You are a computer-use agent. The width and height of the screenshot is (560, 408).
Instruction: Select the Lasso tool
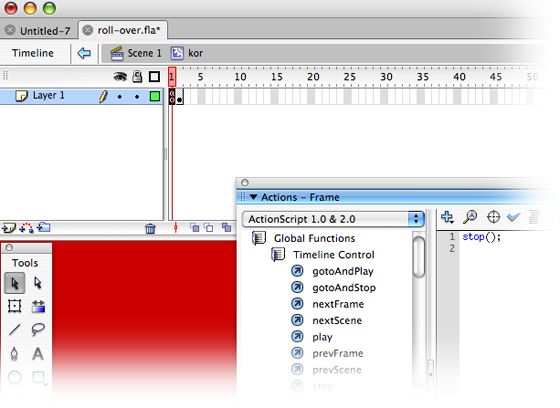(x=38, y=329)
